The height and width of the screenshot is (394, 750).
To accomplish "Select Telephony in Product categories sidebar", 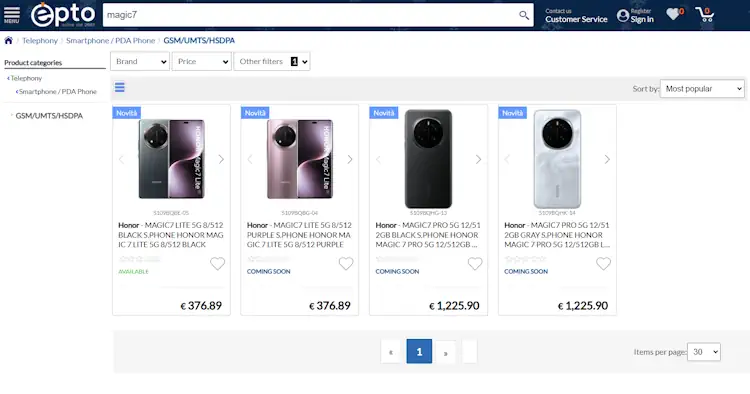I will pos(26,78).
